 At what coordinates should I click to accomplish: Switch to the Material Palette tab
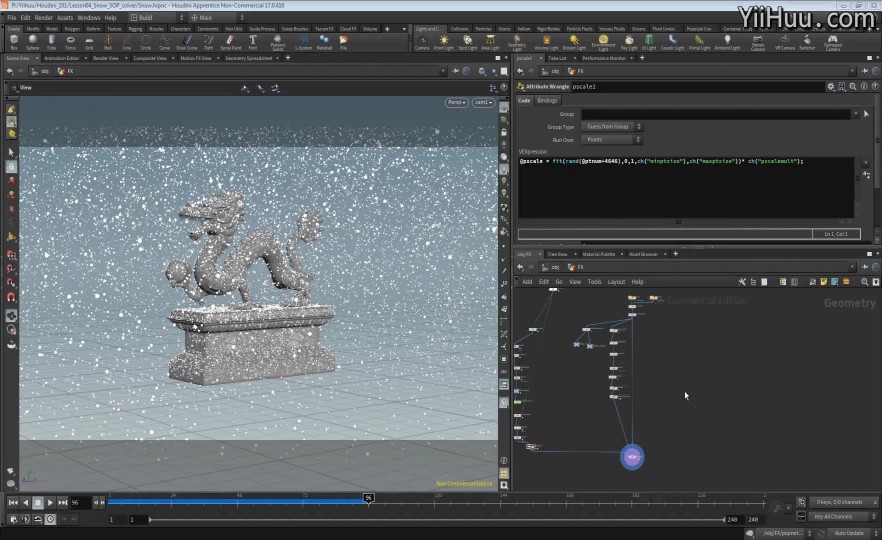tap(598, 254)
